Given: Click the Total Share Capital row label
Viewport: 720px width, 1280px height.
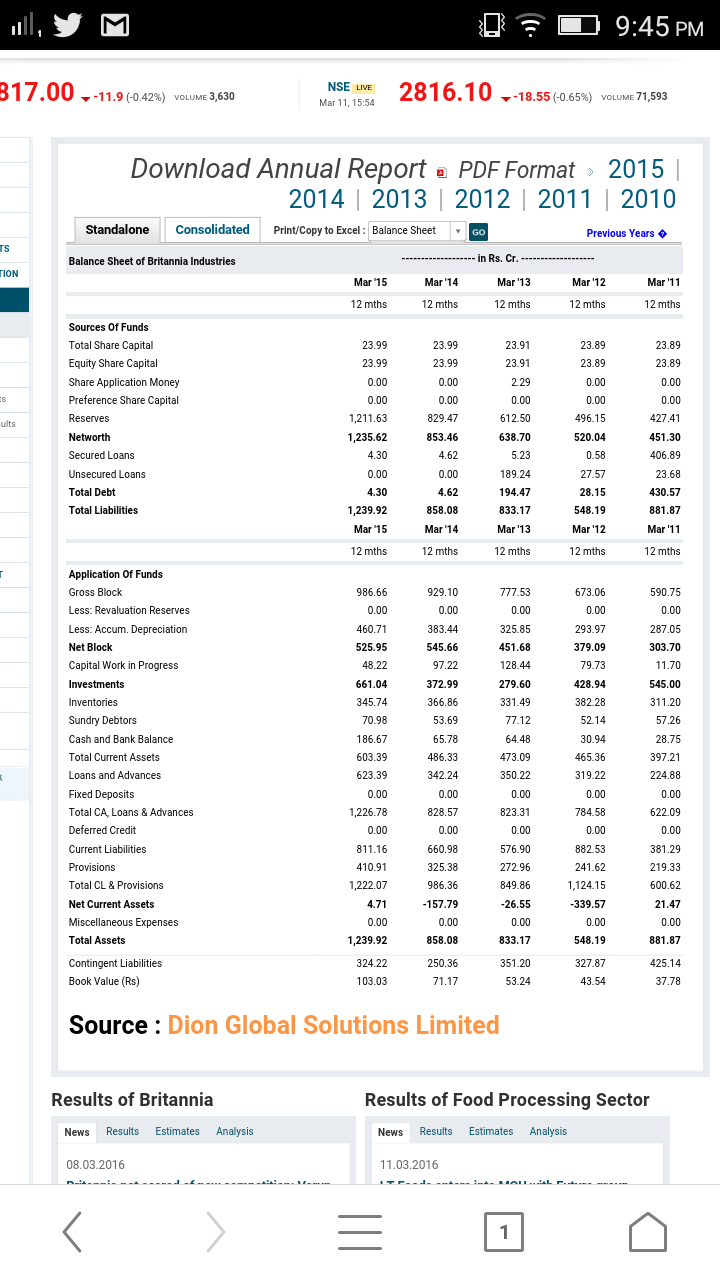Looking at the screenshot, I should click(x=111, y=345).
